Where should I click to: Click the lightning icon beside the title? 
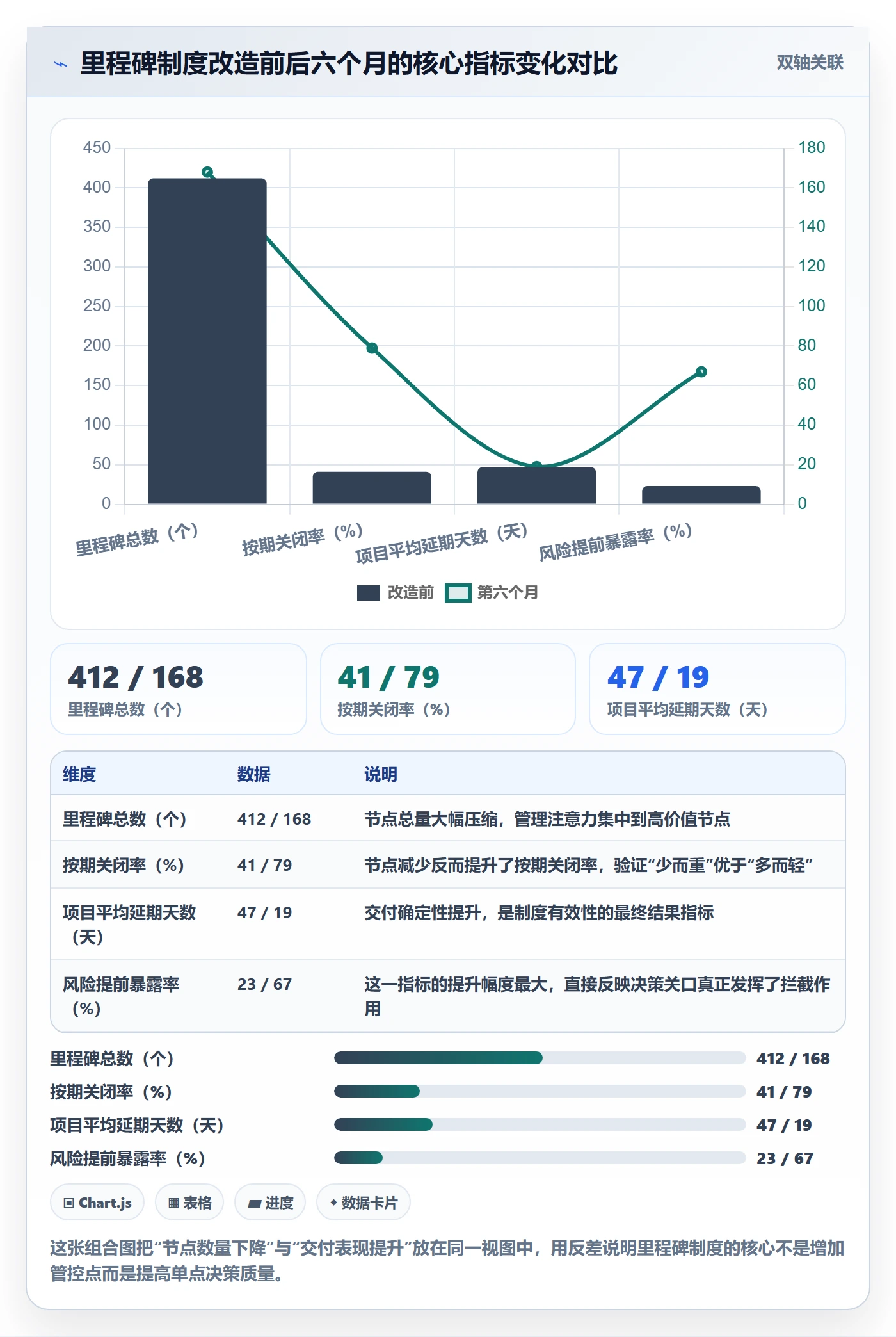pyautogui.click(x=61, y=64)
